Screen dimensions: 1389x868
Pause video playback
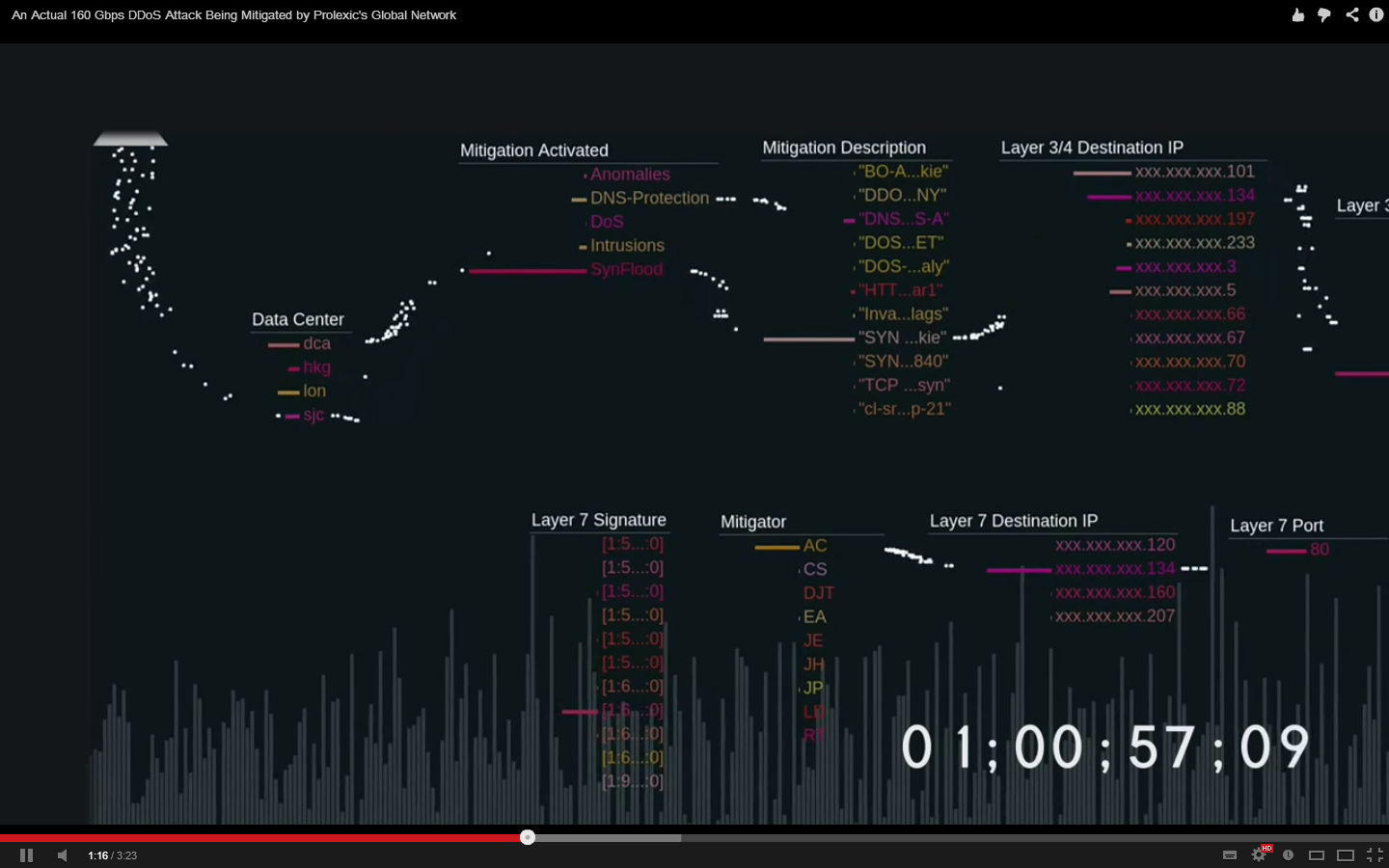pyautogui.click(x=26, y=854)
